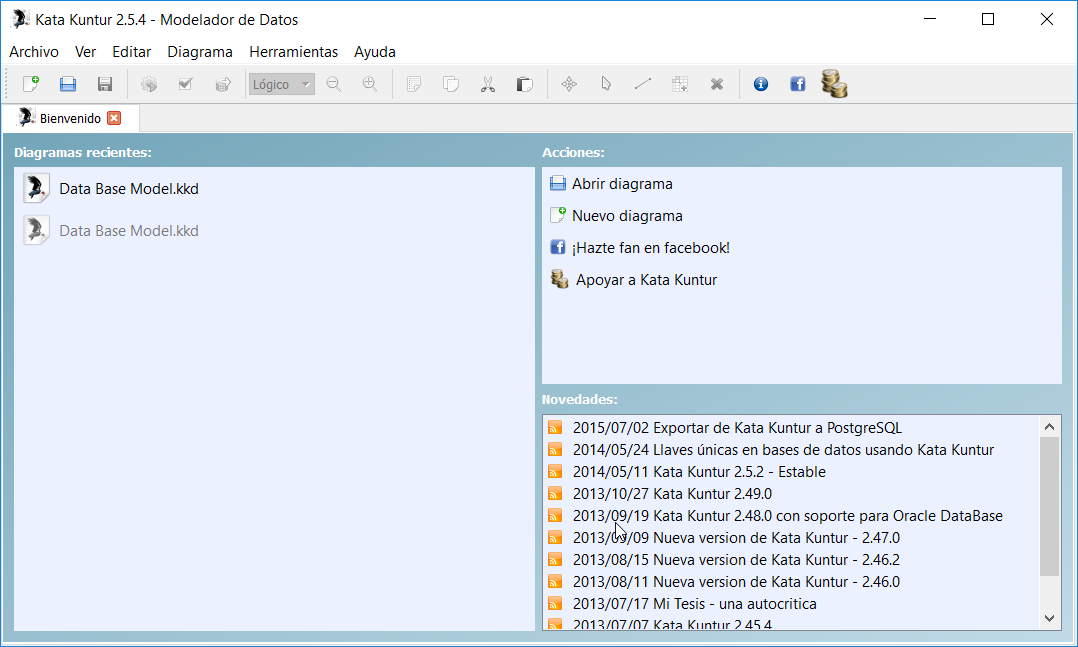Click the database export toolbar icon

[223, 84]
